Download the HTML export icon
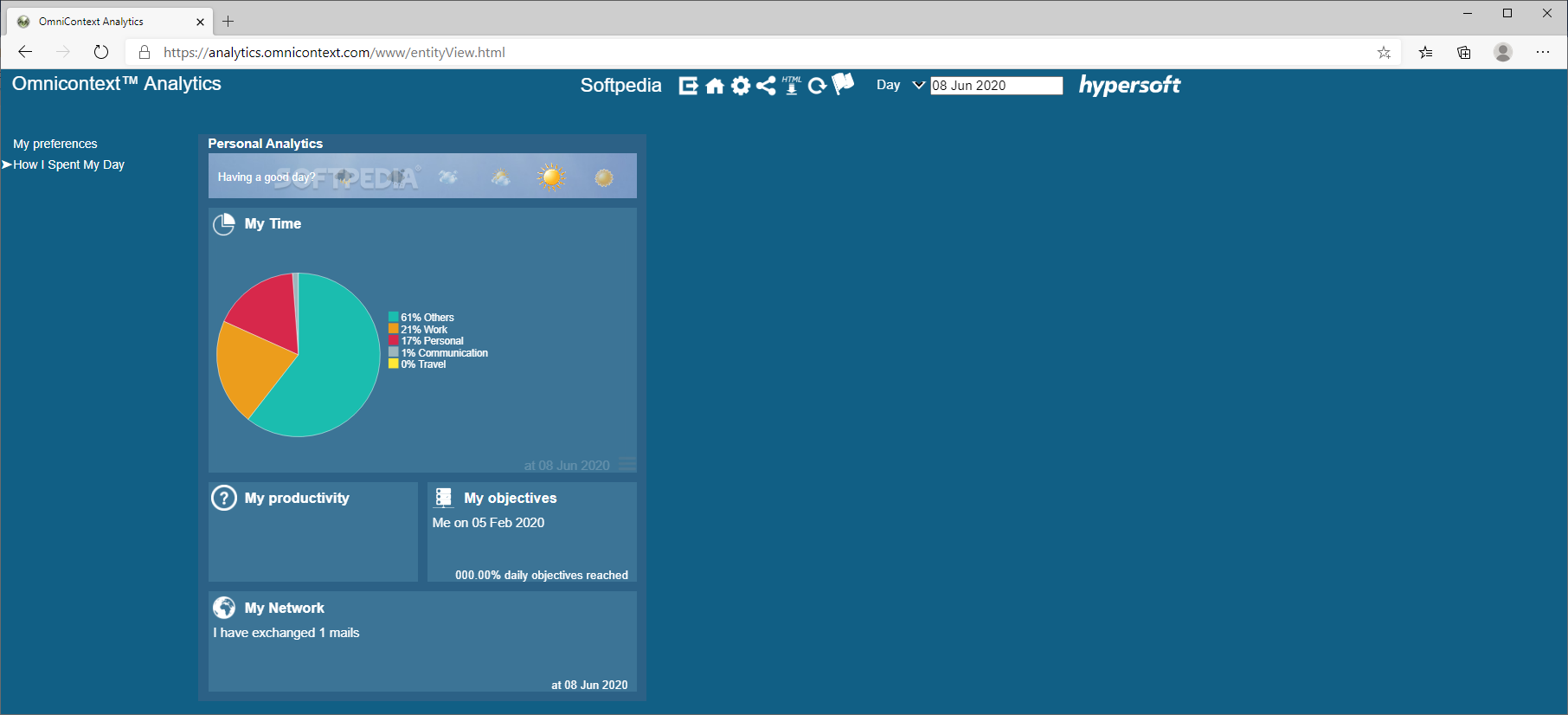This screenshot has width=1568, height=715. tap(792, 85)
